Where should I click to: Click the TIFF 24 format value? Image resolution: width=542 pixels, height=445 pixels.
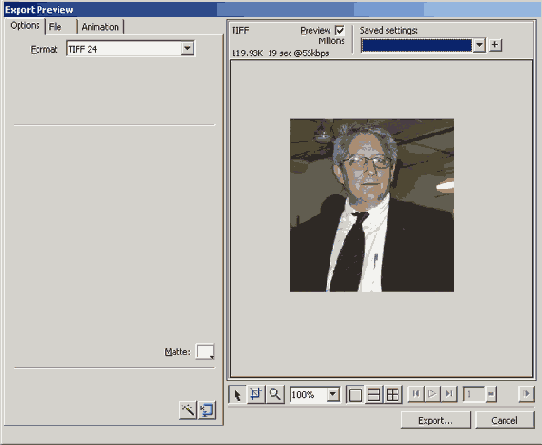(x=124, y=49)
